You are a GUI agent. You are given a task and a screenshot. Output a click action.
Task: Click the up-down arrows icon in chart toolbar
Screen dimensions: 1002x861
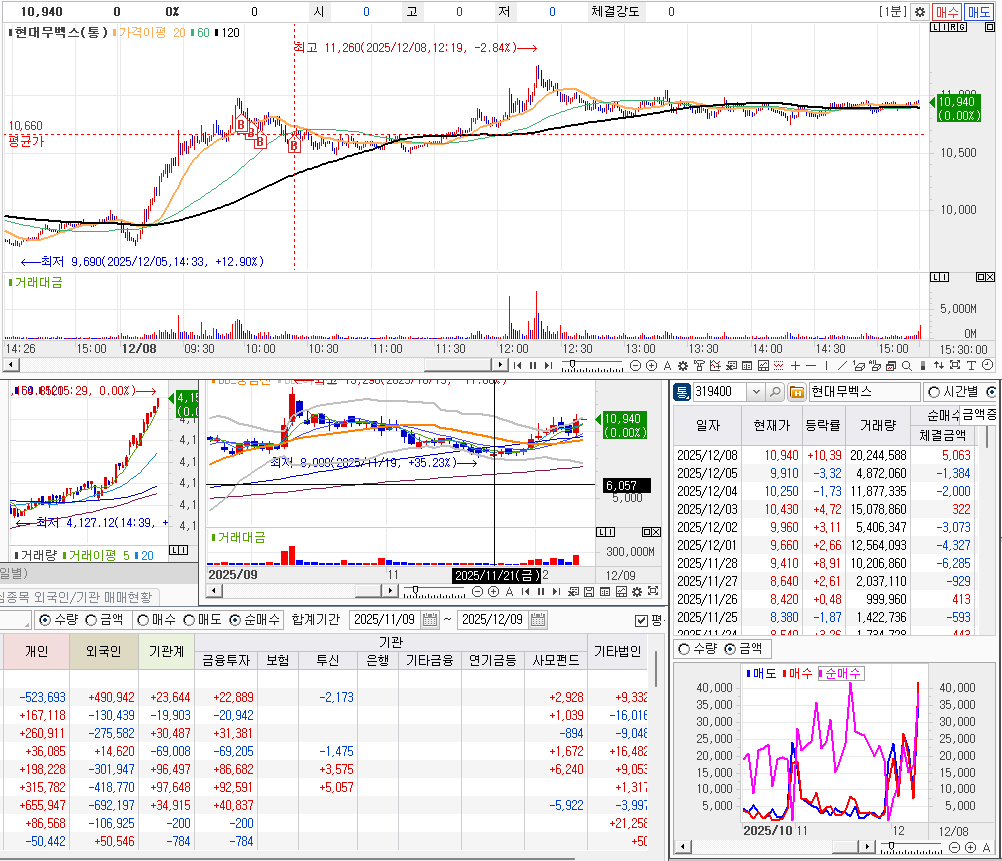[x=939, y=366]
